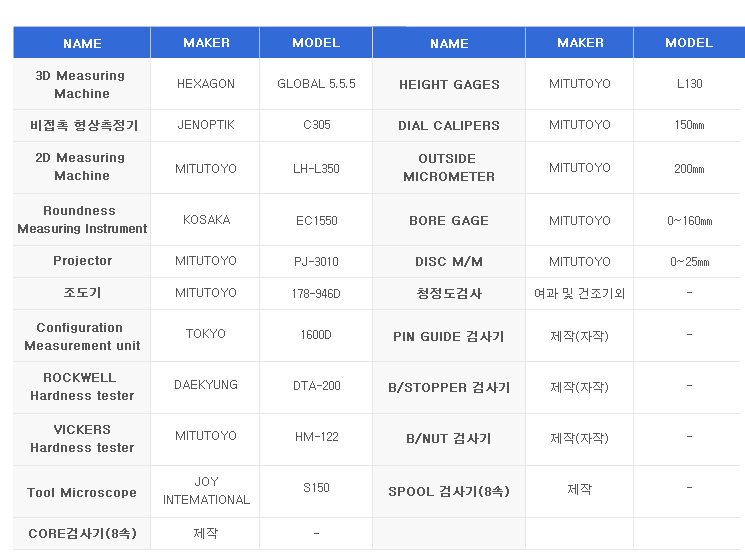
Task: Select the Tool Microscope row name
Action: (x=82, y=492)
